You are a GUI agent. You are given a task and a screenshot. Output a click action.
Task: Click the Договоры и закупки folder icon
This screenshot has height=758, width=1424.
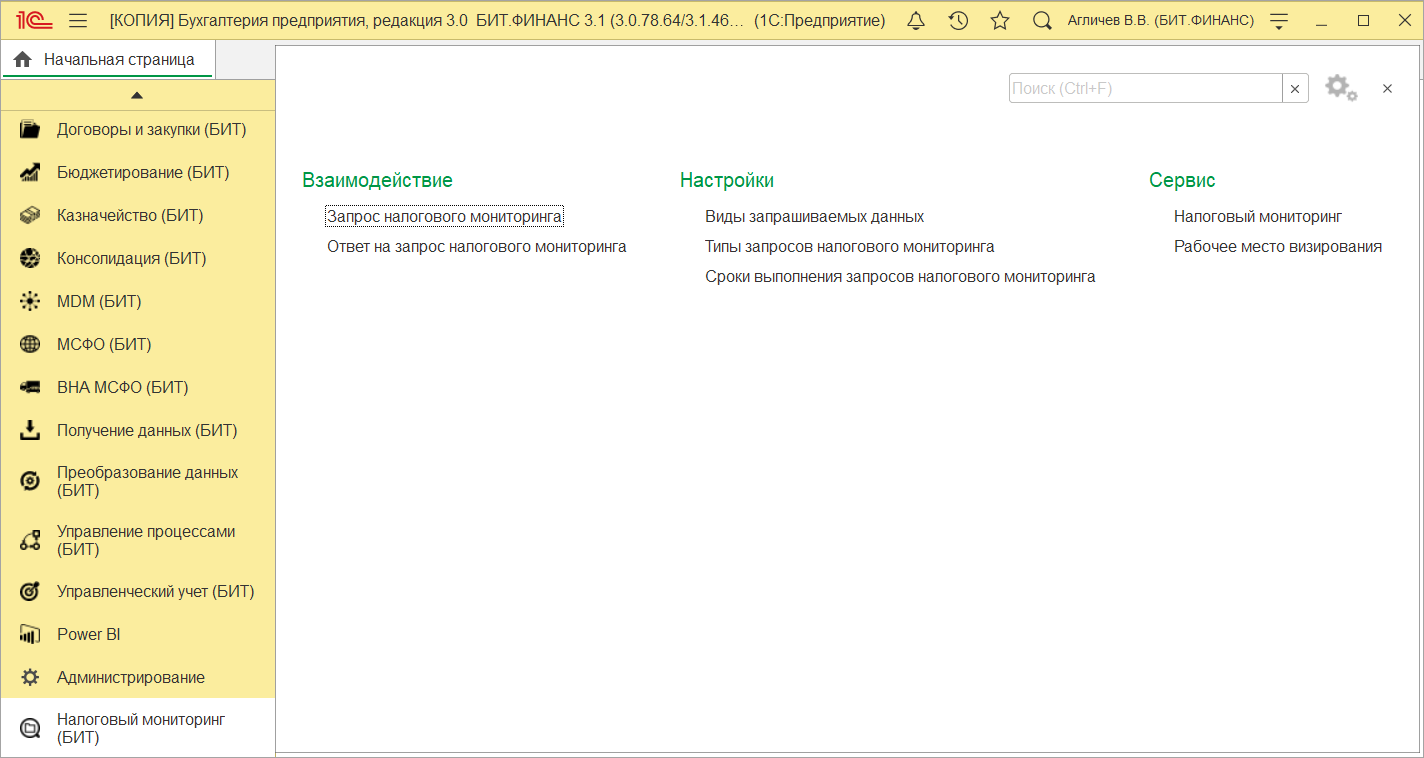[x=30, y=129]
